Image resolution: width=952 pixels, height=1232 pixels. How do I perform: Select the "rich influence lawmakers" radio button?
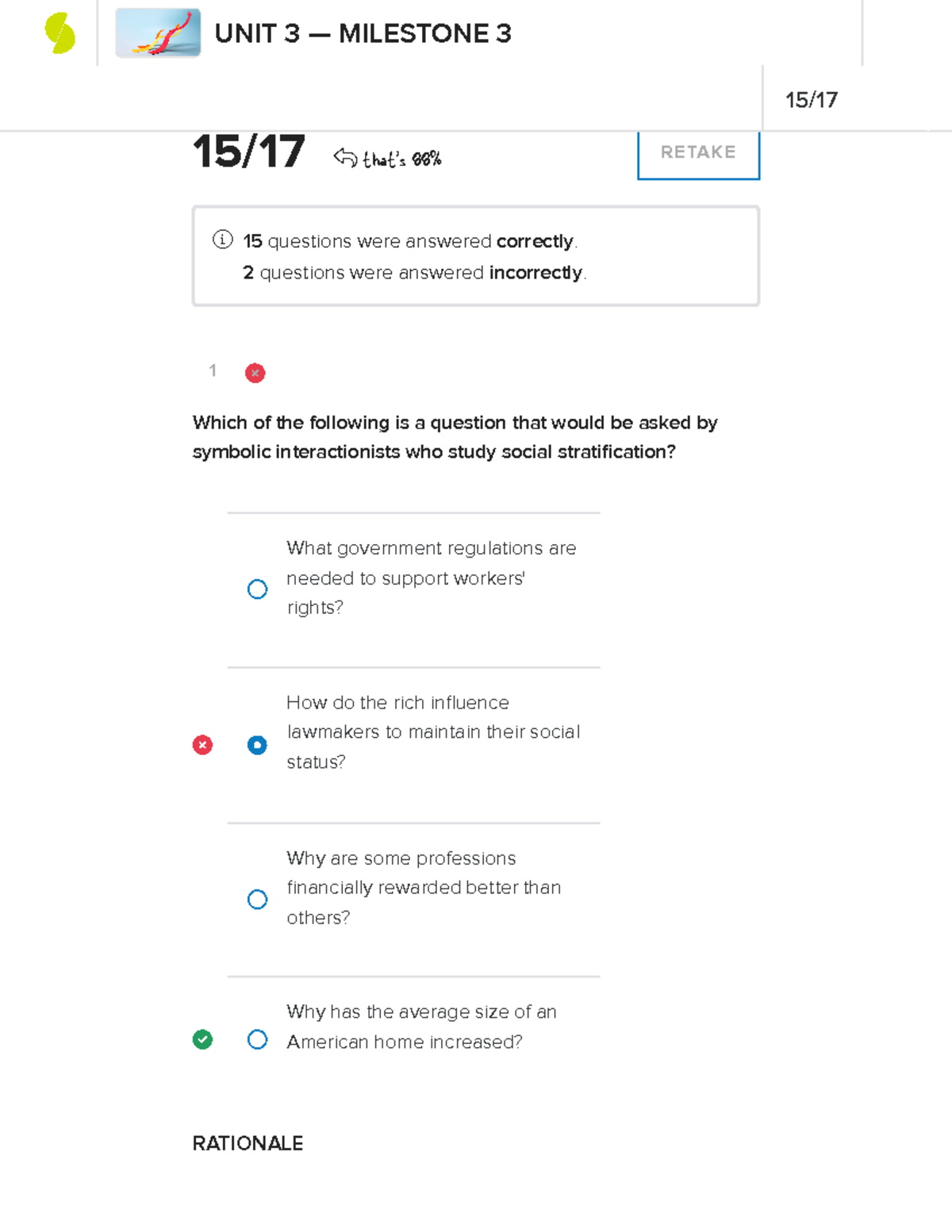click(x=257, y=745)
